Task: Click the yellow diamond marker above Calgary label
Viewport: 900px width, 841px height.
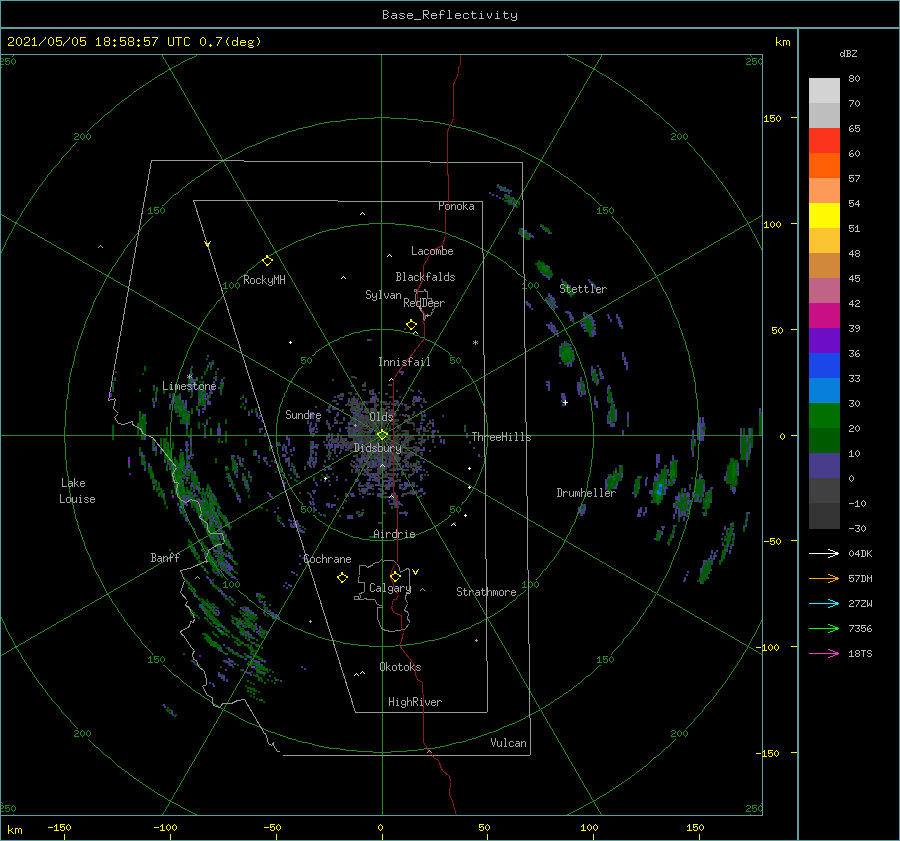Action: 395,576
